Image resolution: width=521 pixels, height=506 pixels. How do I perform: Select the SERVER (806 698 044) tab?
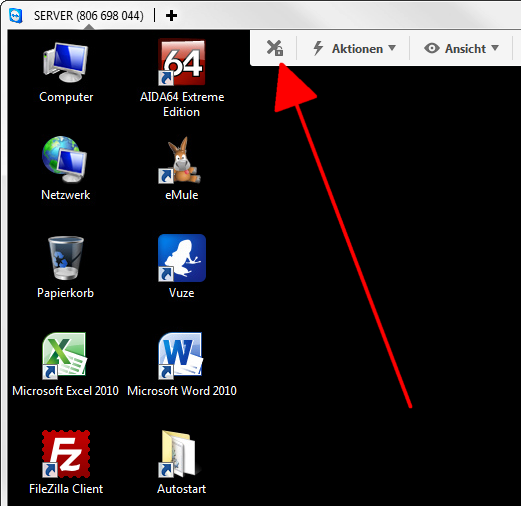[x=89, y=16]
